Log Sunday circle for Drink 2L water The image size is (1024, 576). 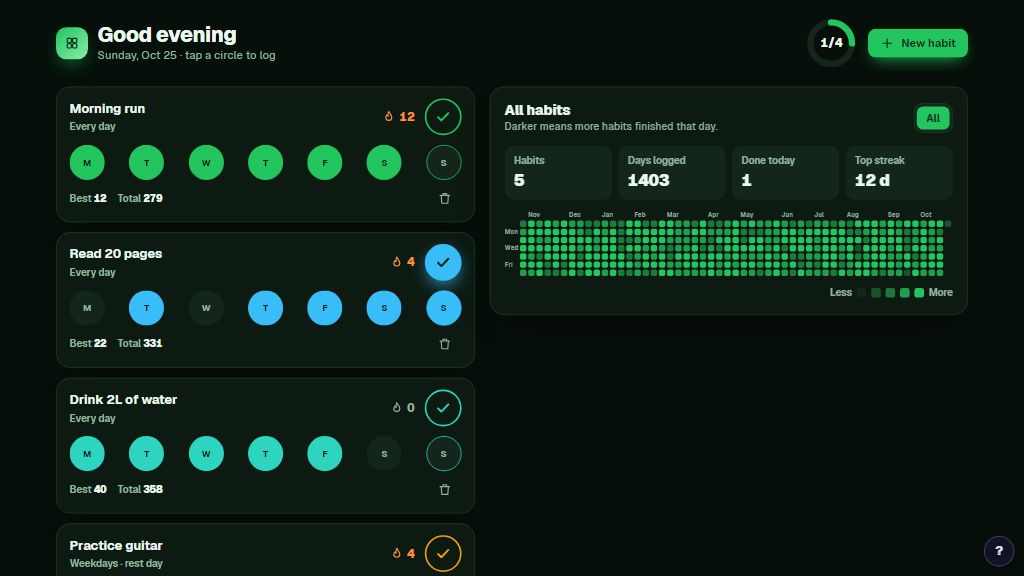[443, 454]
